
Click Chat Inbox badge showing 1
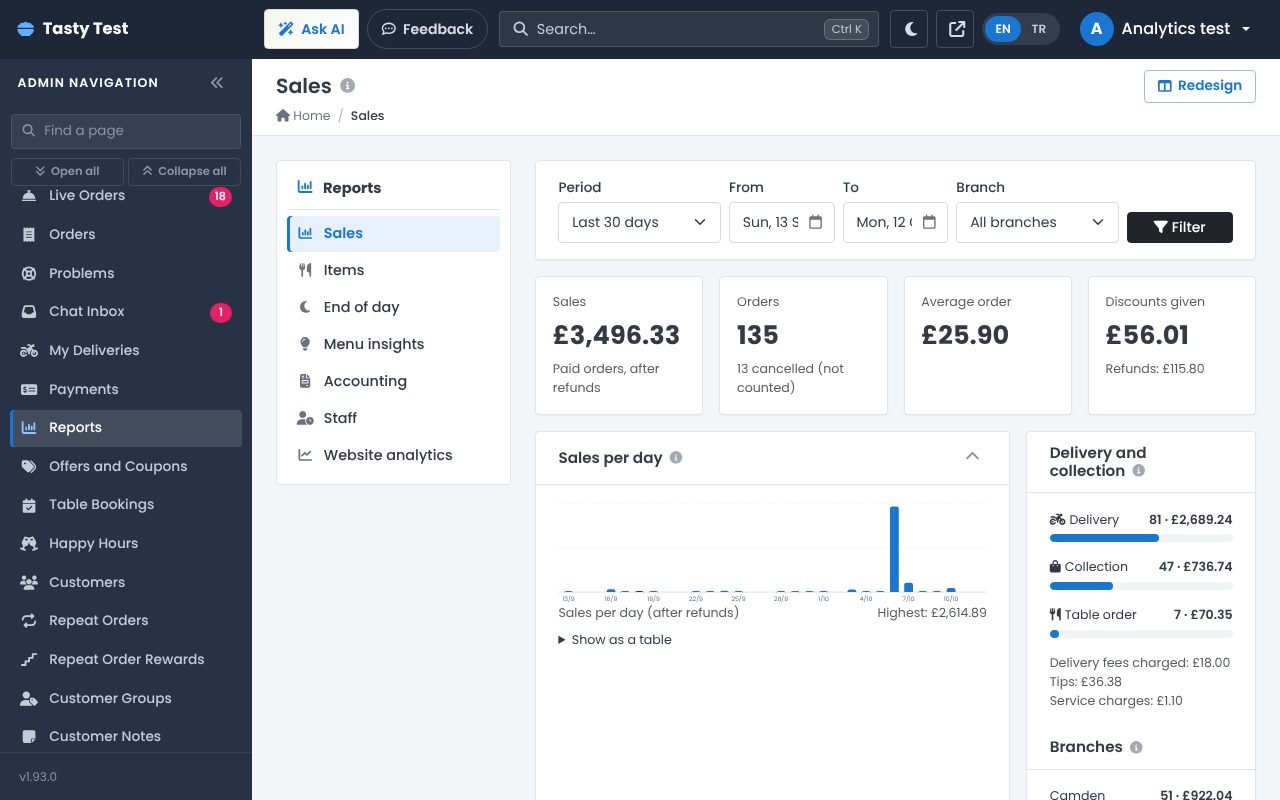point(220,313)
